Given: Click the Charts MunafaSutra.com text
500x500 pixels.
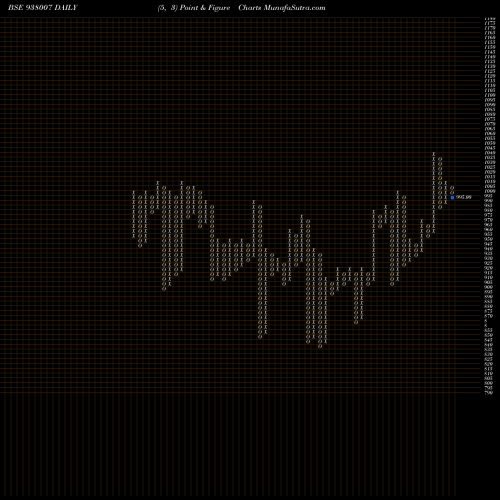Looking at the screenshot, I should click(x=282, y=8).
